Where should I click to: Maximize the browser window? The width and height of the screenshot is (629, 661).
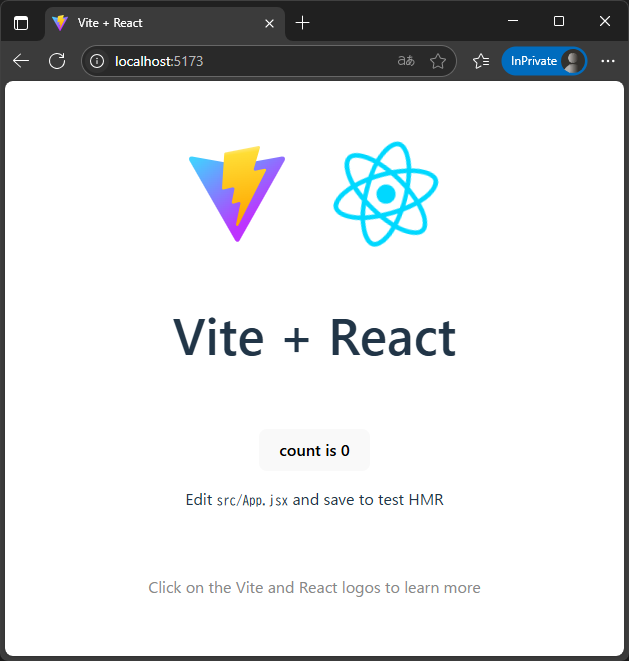click(x=559, y=21)
